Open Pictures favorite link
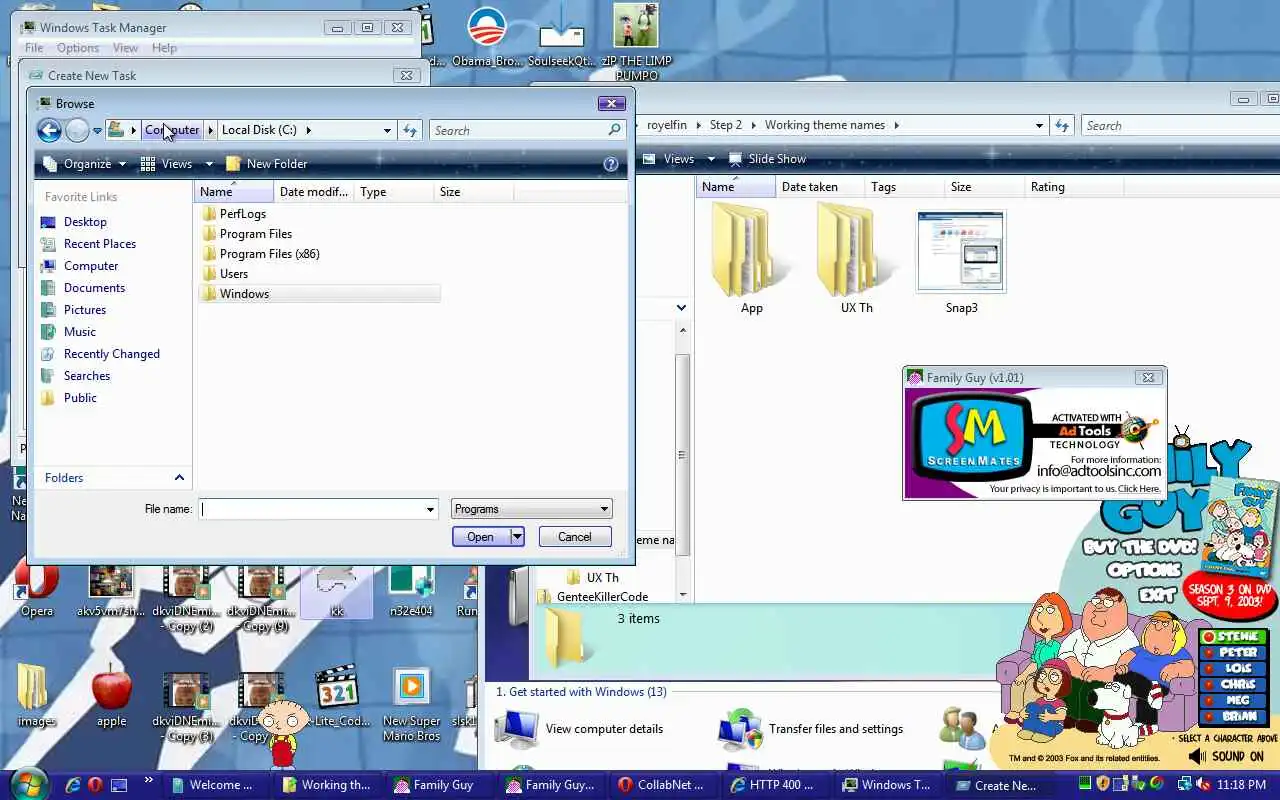Viewport: 1280px width, 800px height. coord(85,310)
